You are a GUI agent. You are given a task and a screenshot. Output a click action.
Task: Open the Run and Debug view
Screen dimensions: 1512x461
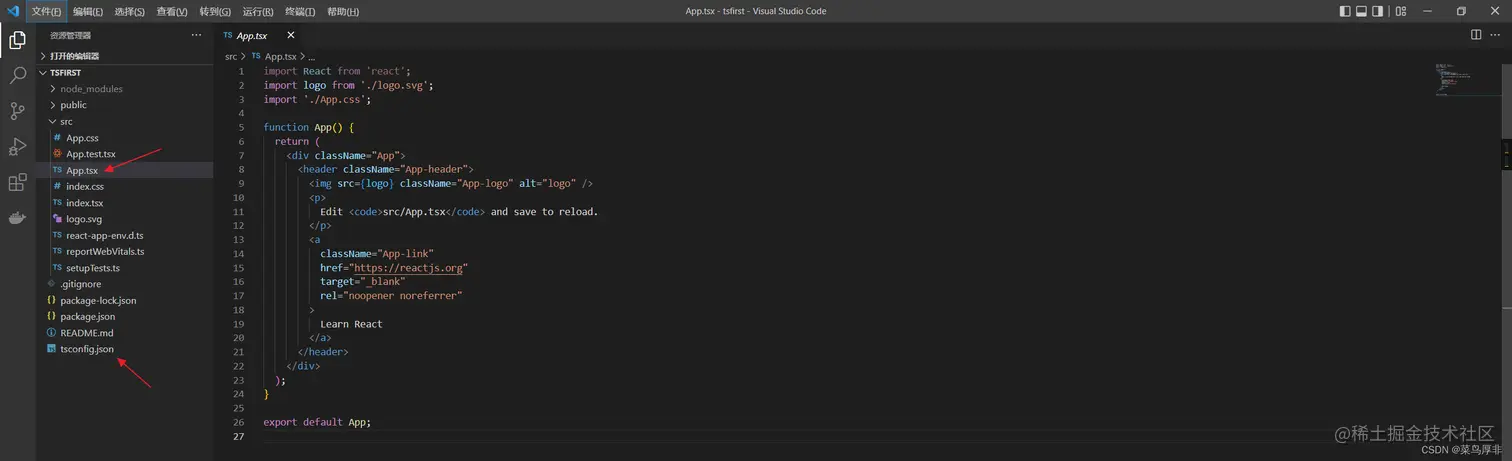pyautogui.click(x=17, y=147)
